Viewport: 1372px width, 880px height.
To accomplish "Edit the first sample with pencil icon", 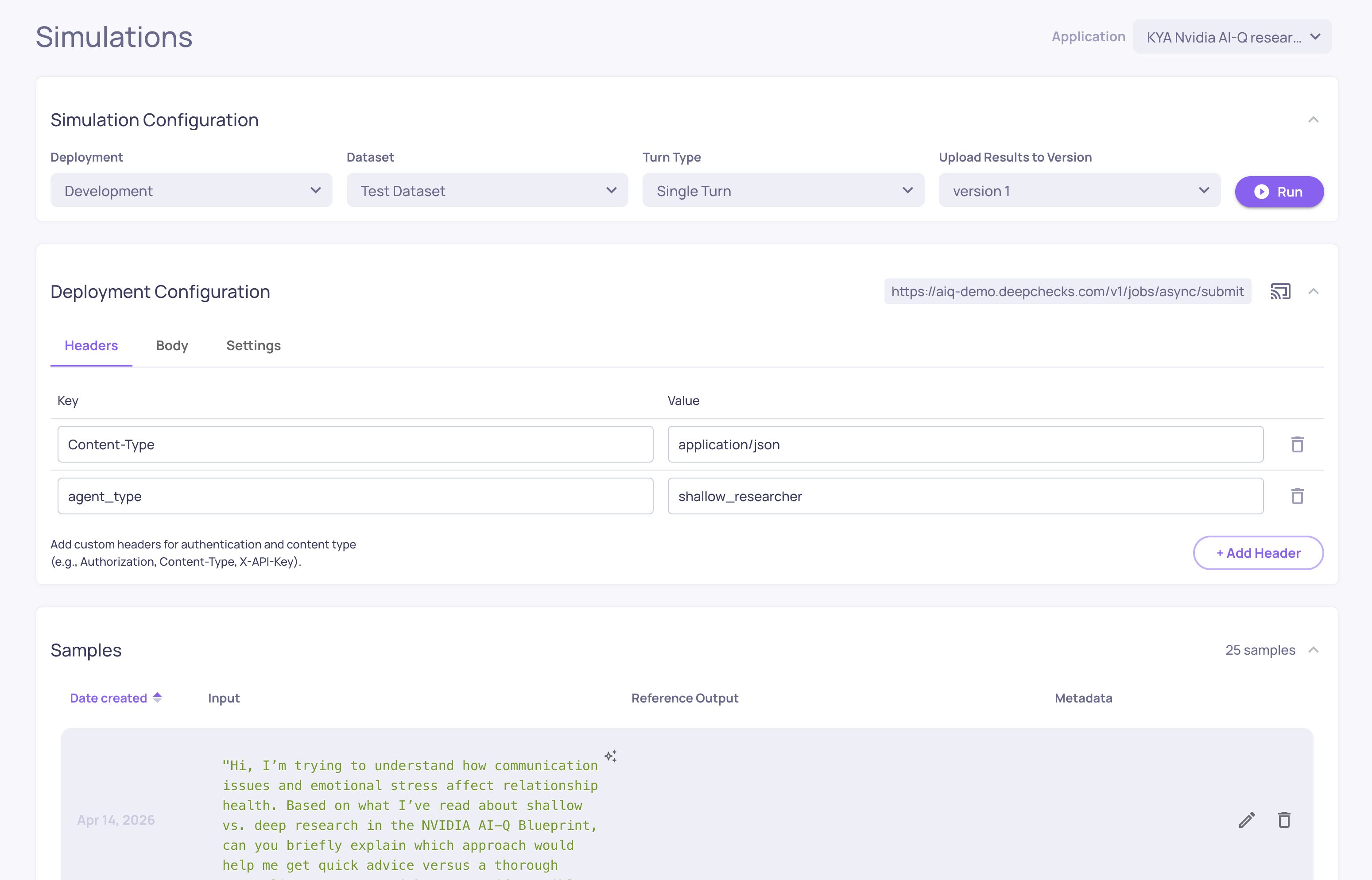I will click(1247, 820).
